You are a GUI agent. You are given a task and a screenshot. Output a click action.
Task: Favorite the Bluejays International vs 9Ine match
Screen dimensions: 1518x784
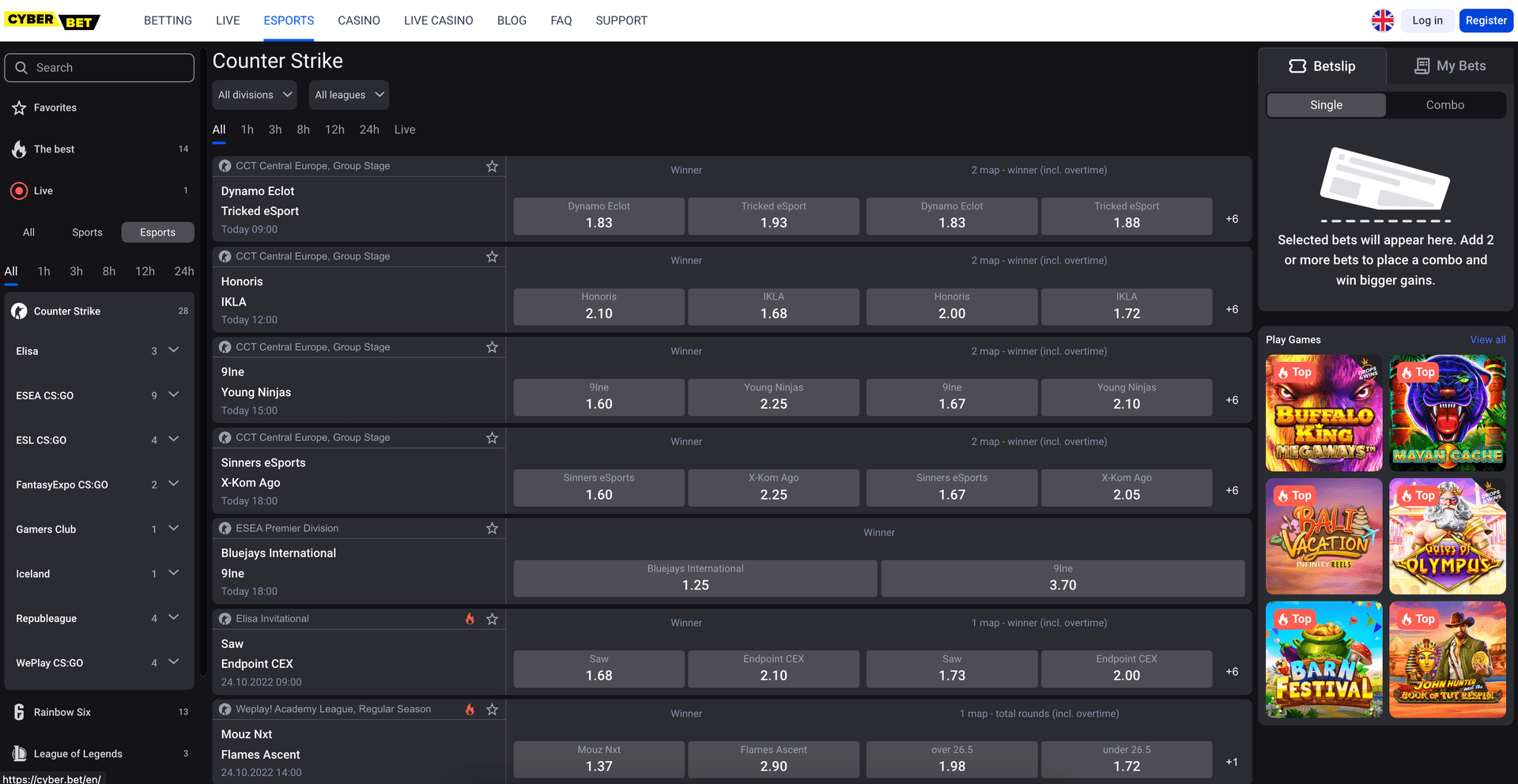(492, 528)
